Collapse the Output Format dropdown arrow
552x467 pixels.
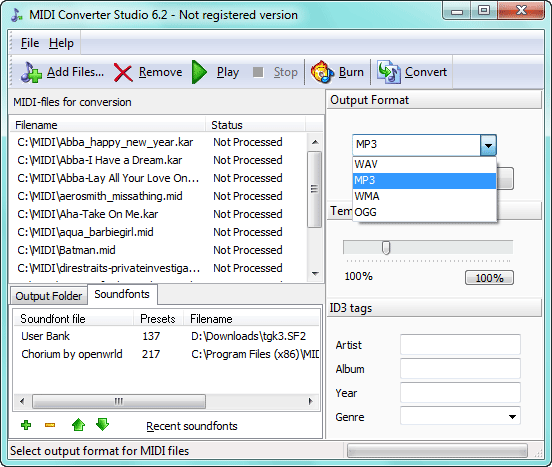coord(488,145)
